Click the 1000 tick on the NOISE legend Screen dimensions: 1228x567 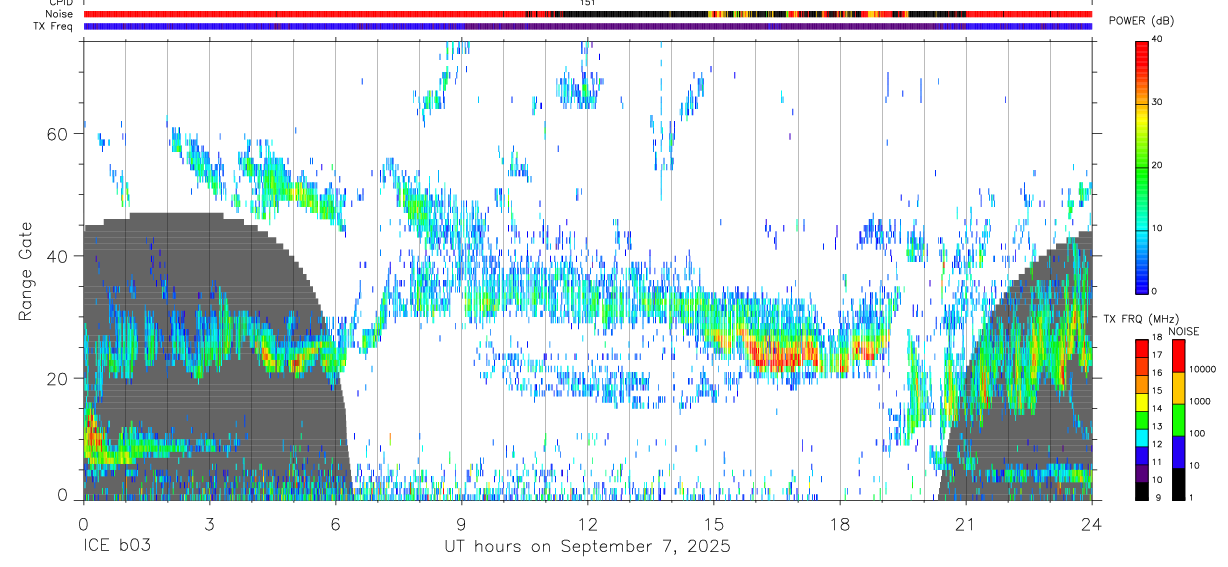pyautogui.click(x=1202, y=401)
